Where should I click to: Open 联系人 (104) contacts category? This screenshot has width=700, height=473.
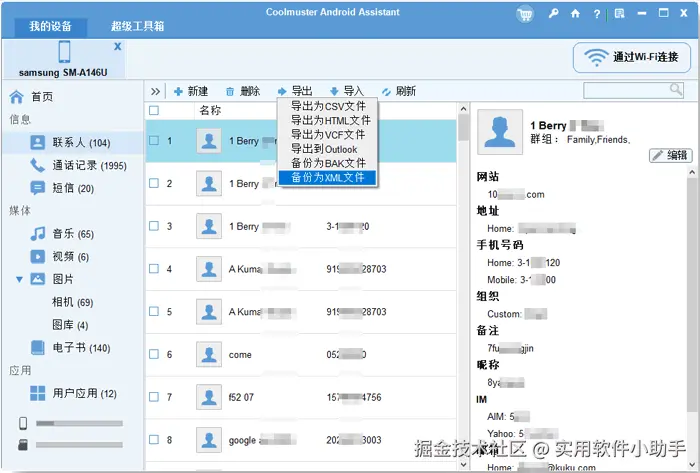[x=71, y=143]
